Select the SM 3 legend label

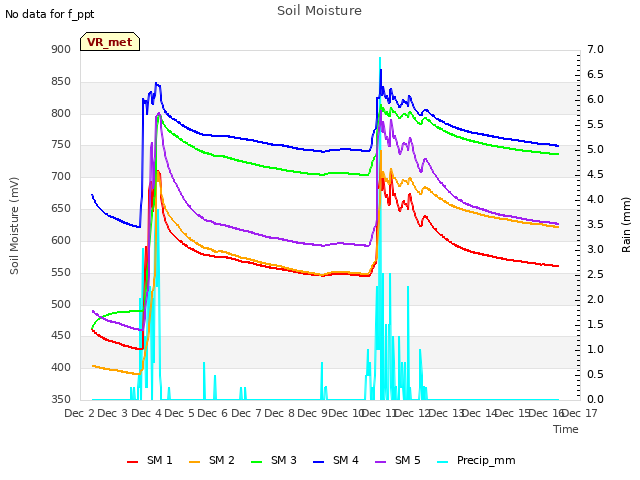point(284,460)
